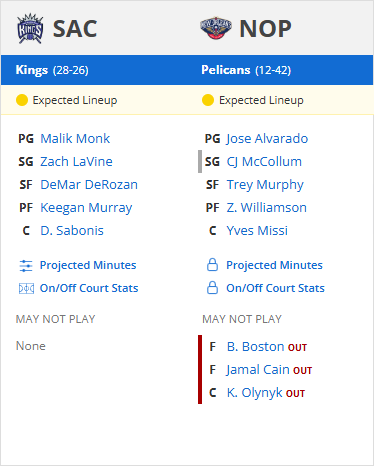Select DeMar DeRozan in the Kings lineup
374x466 pixels.
pos(89,185)
